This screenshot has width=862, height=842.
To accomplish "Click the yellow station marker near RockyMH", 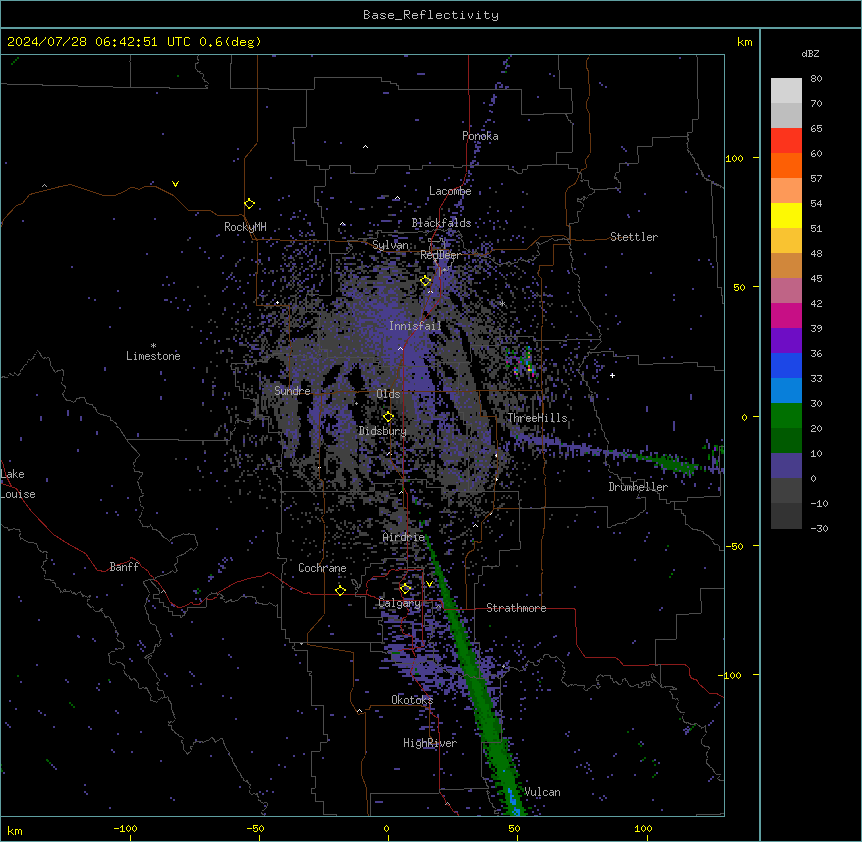I will coord(249,203).
